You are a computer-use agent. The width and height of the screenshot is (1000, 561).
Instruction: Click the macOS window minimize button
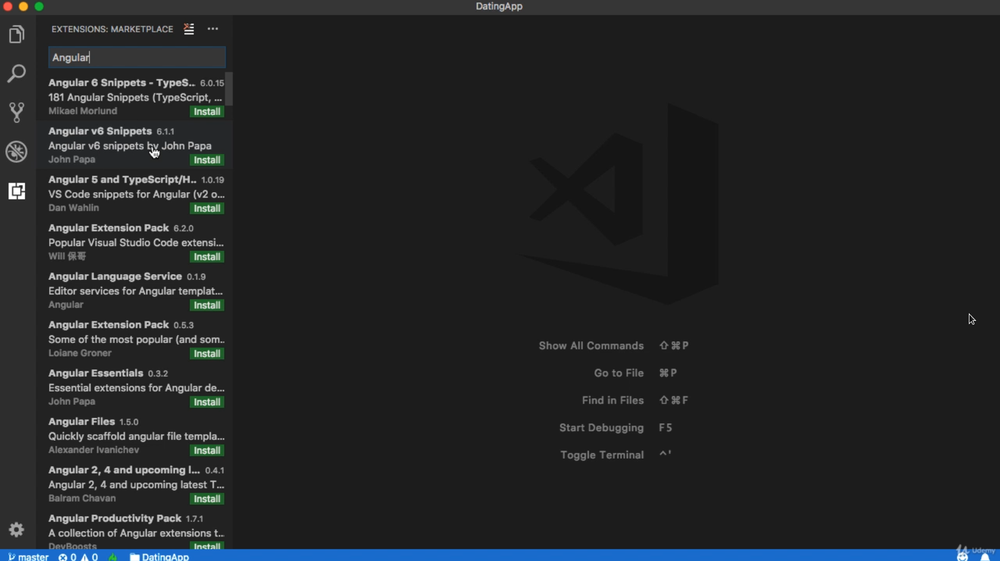[x=24, y=6]
